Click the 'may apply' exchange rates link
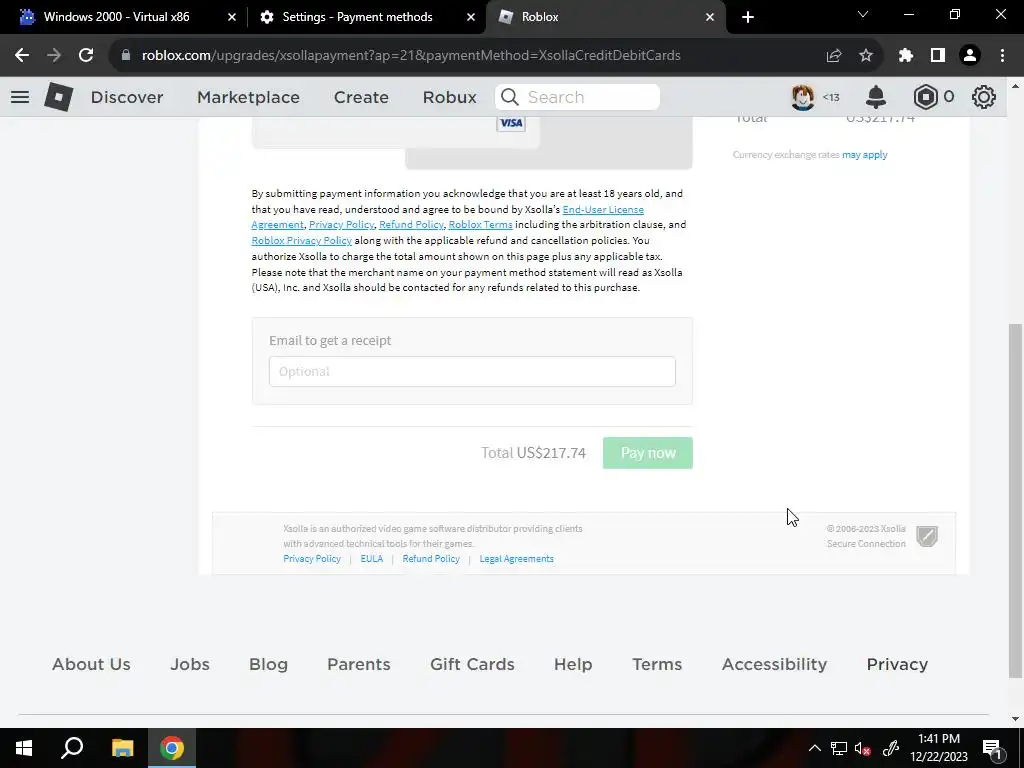The image size is (1024, 768). (865, 155)
